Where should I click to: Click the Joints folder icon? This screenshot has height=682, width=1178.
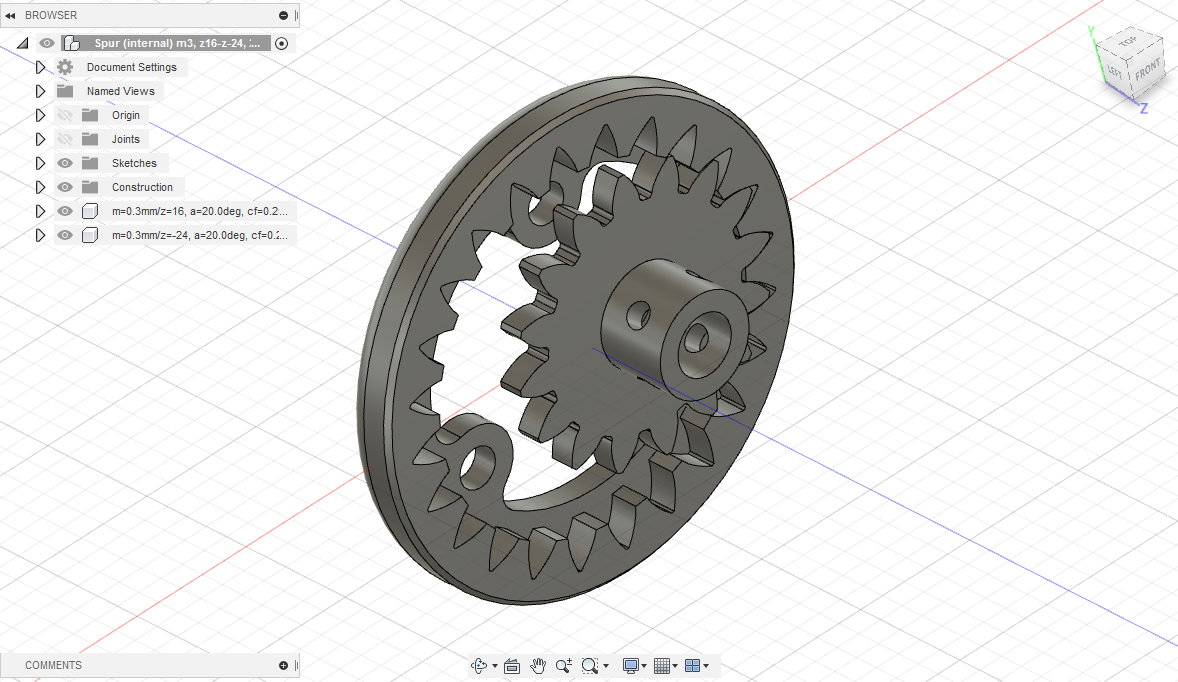(90, 139)
